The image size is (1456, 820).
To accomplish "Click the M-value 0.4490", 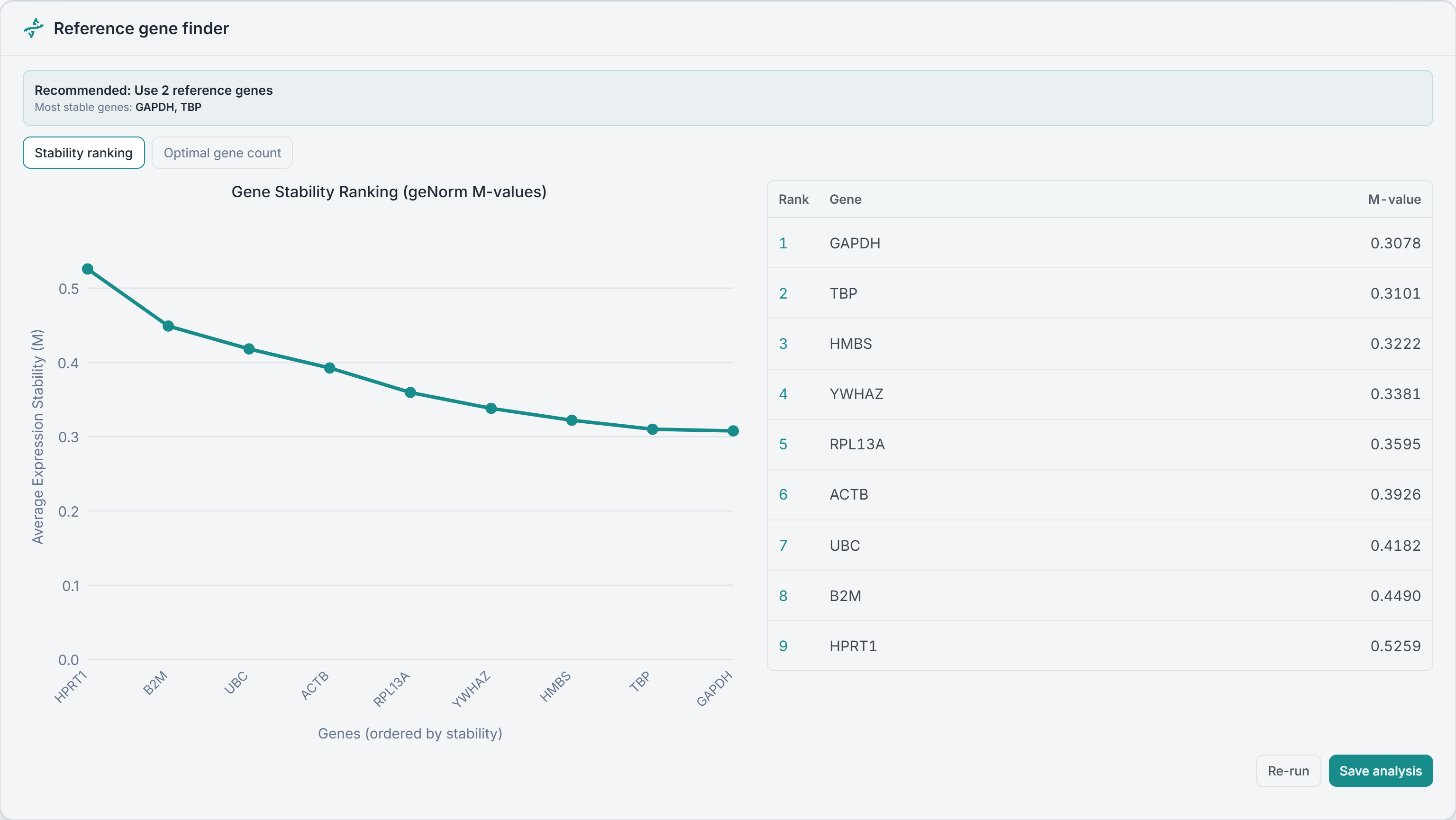I will [1395, 596].
